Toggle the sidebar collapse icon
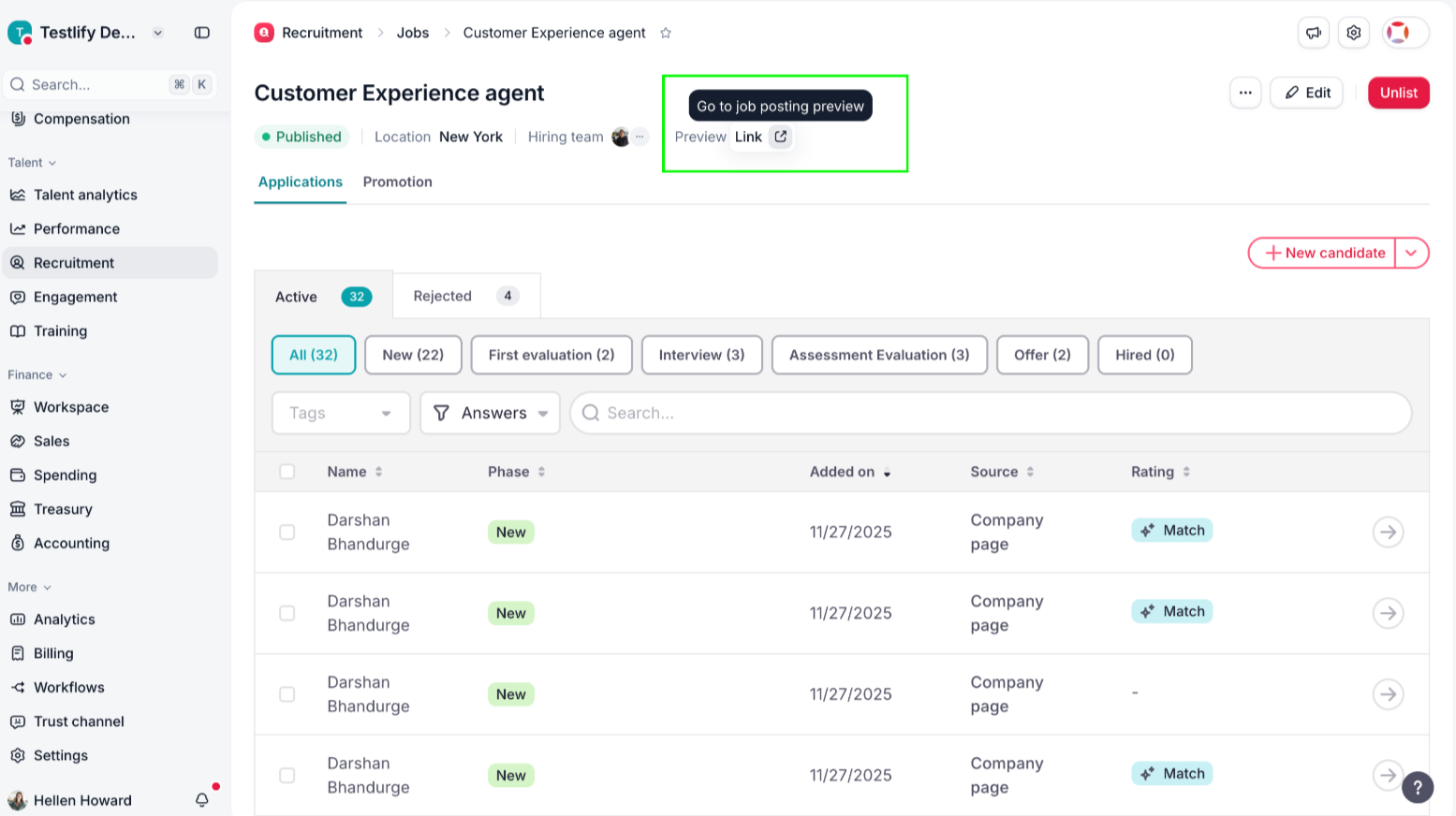This screenshot has width=1456, height=816. (x=201, y=33)
